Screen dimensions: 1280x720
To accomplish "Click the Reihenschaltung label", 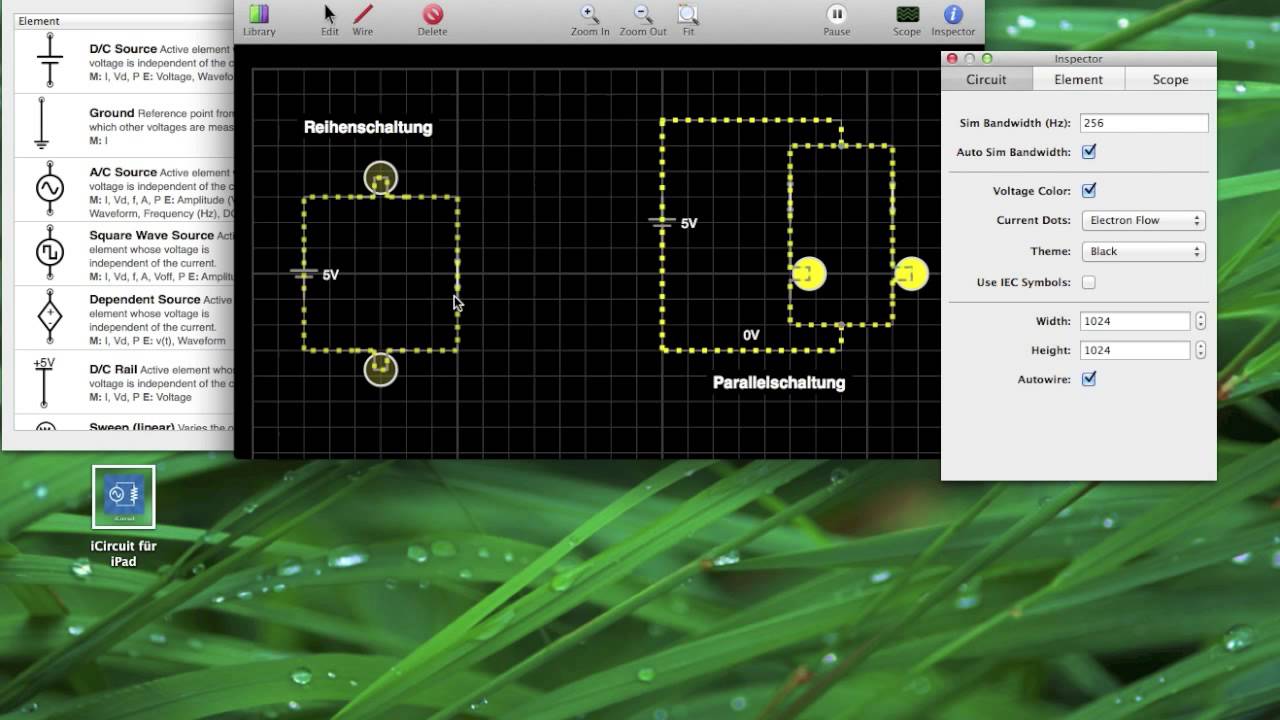I will (368, 127).
